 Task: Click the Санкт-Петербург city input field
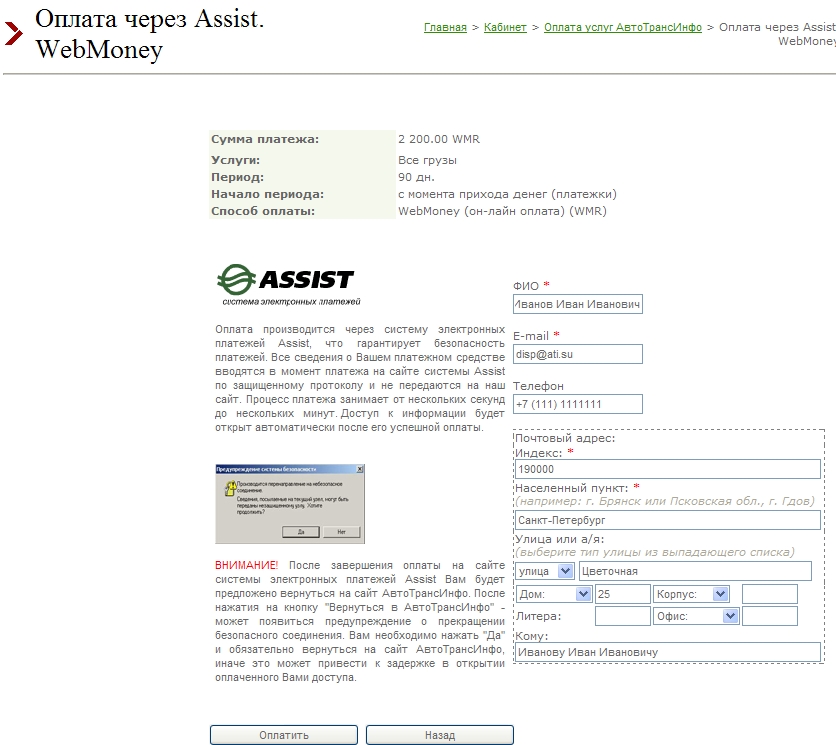coord(667,520)
